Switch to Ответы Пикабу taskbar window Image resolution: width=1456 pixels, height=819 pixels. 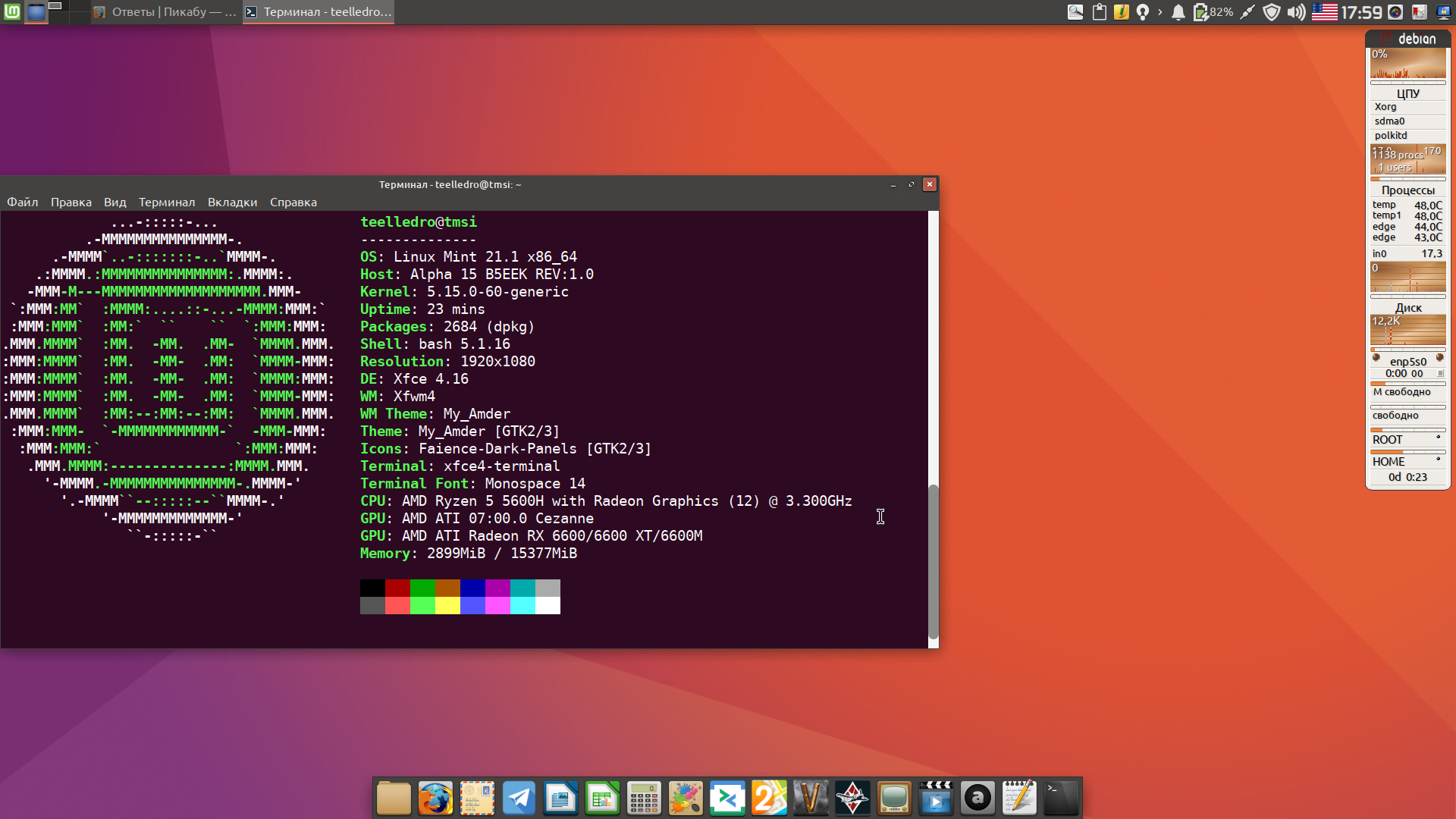(x=165, y=12)
